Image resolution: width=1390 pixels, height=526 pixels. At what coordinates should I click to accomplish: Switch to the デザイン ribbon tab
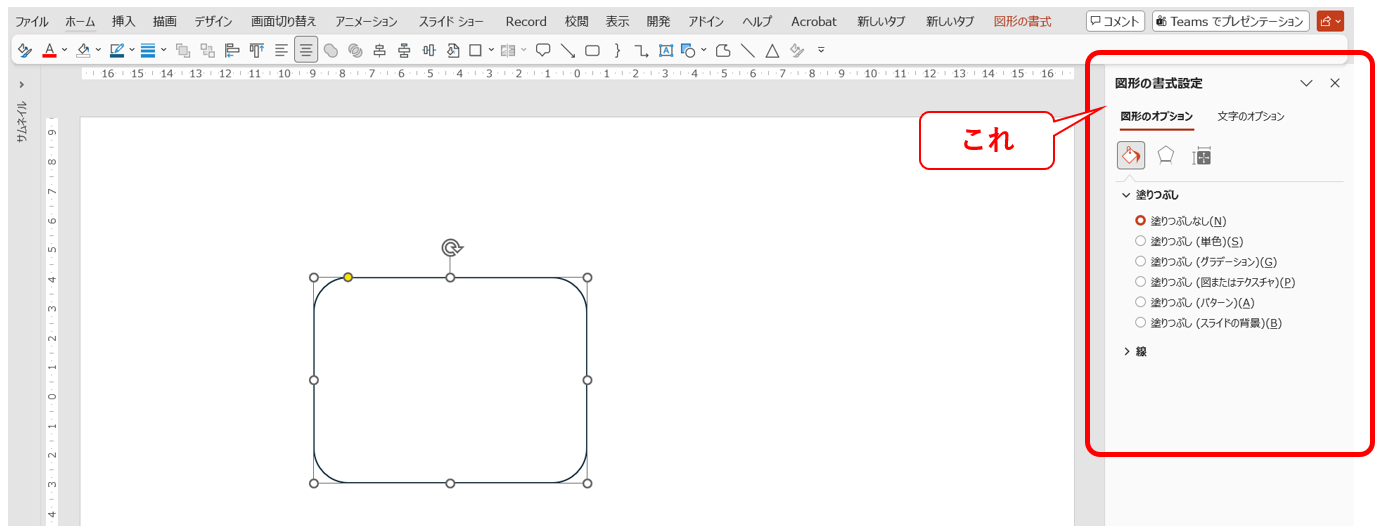[x=213, y=21]
